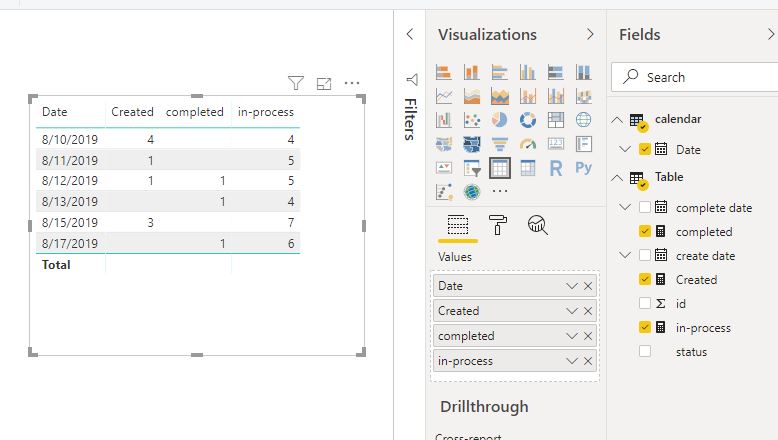This screenshot has height=440, width=778.
Task: Select the scatter chart visualization
Action: pos(471,120)
